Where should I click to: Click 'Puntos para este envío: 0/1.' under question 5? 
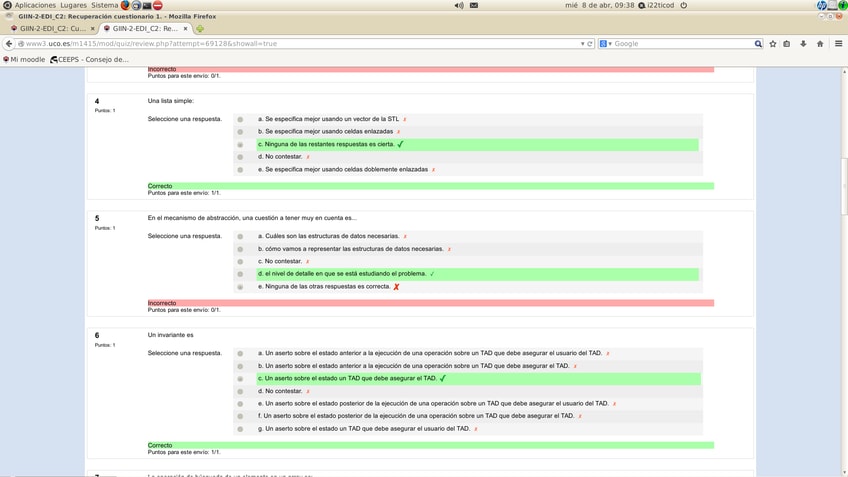point(184,310)
